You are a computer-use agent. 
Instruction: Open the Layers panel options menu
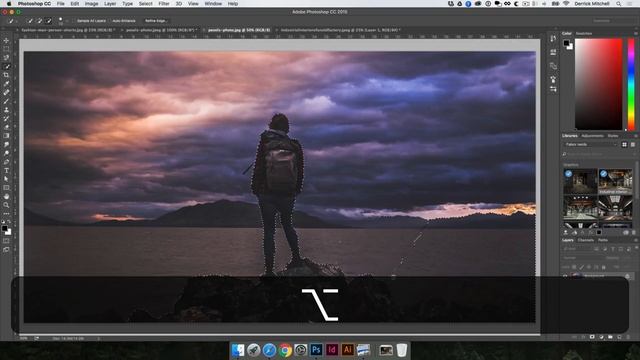[x=636, y=240]
